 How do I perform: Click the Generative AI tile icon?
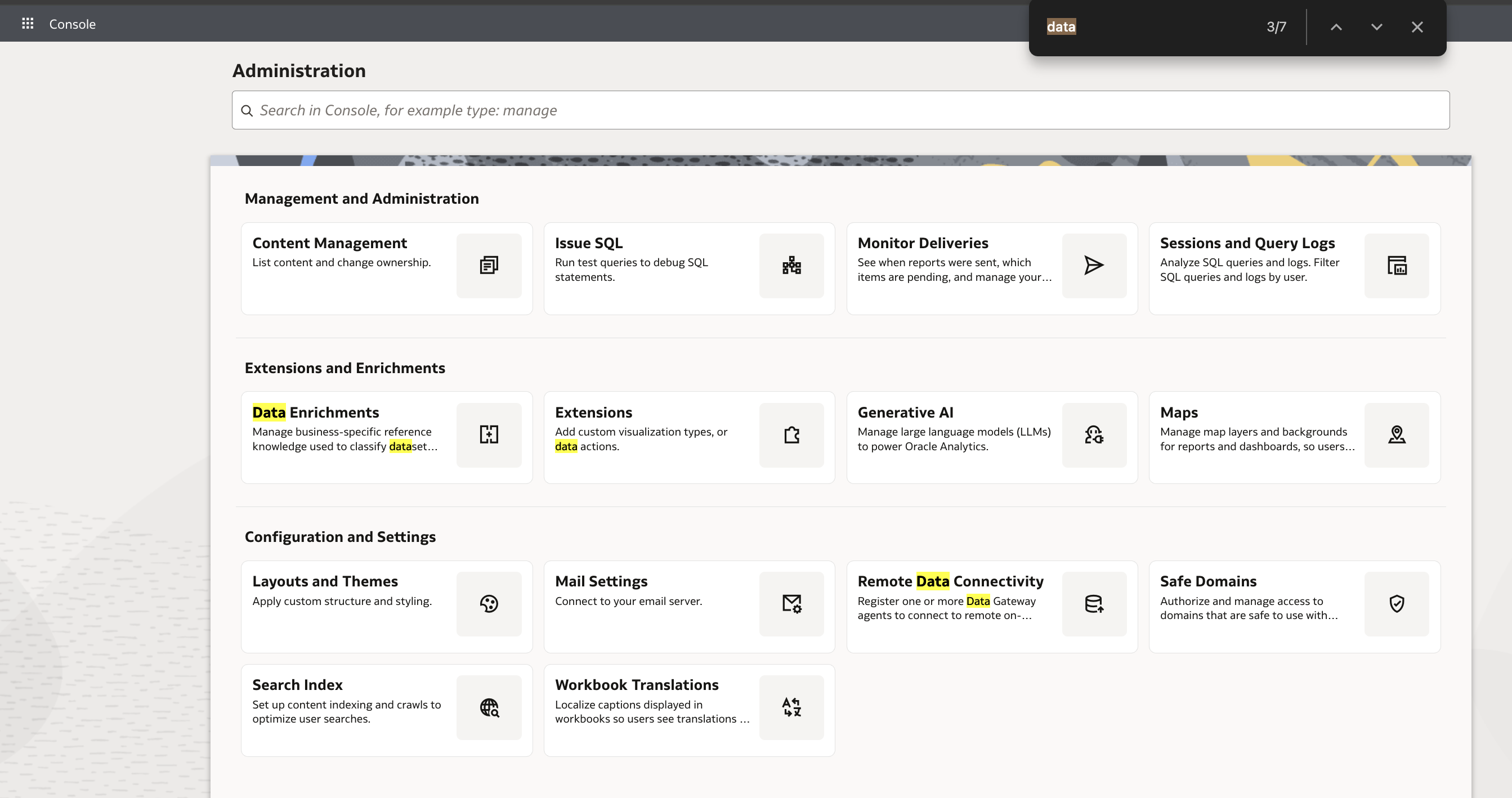pyautogui.click(x=1094, y=434)
